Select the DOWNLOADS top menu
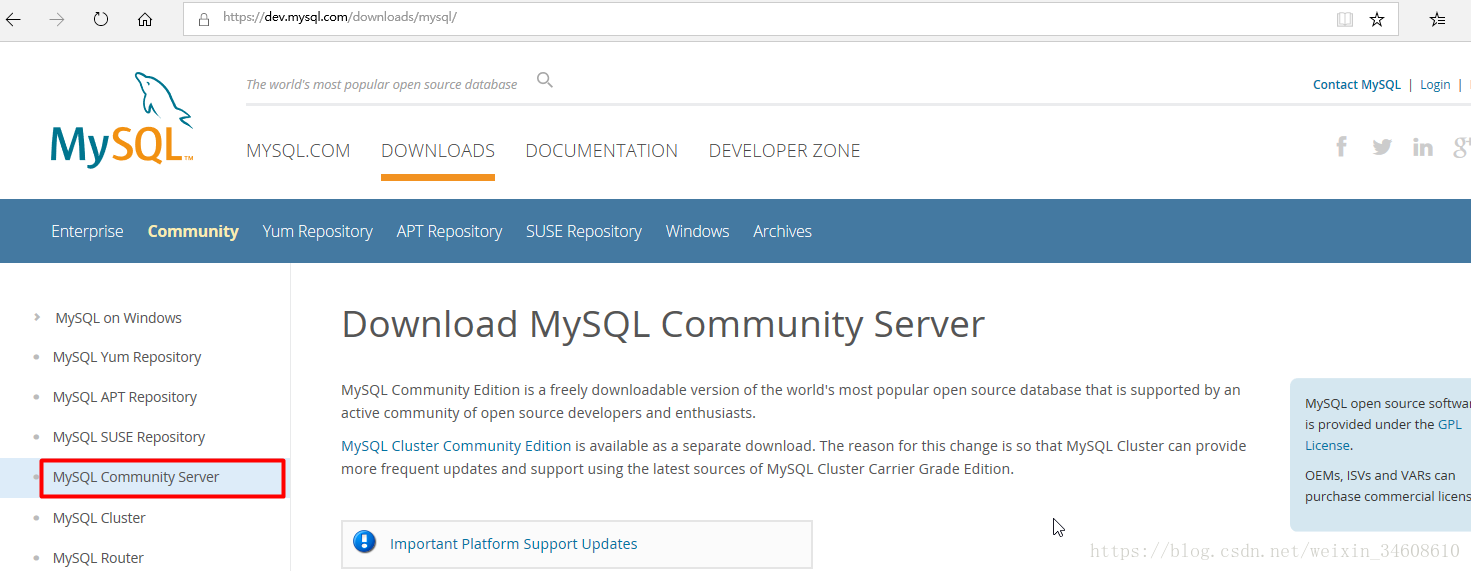 click(x=438, y=151)
